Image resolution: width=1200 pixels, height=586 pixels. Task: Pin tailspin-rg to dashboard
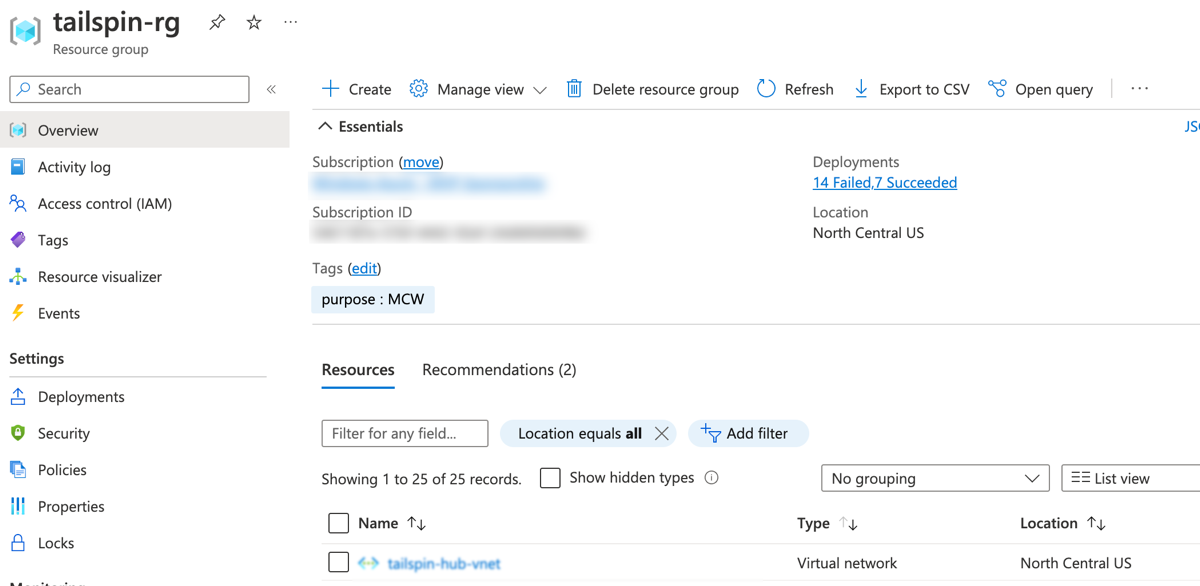(216, 22)
